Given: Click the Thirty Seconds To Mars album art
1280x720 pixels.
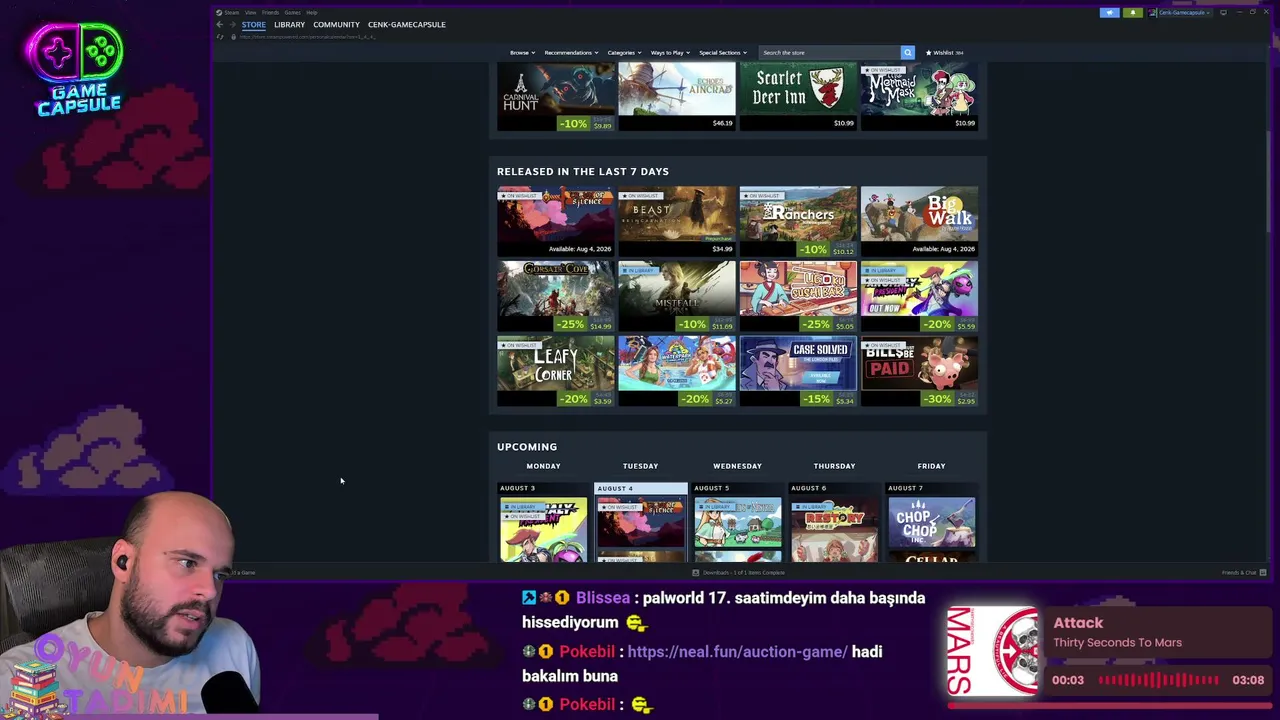Looking at the screenshot, I should [x=992, y=651].
